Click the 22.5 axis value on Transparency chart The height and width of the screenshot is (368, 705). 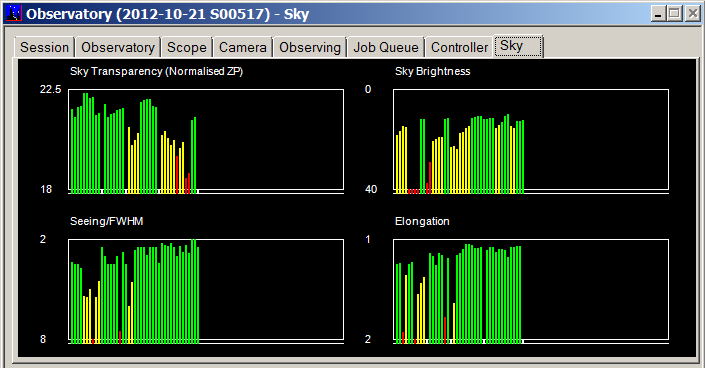coord(50,89)
